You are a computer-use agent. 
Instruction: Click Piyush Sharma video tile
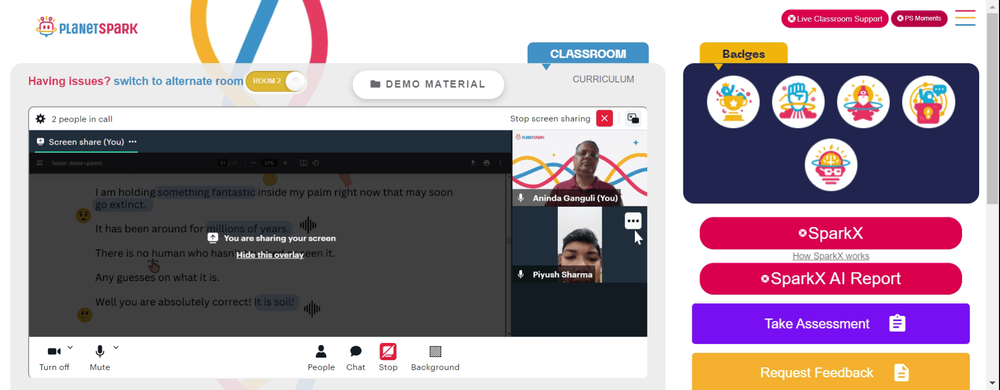pos(579,244)
